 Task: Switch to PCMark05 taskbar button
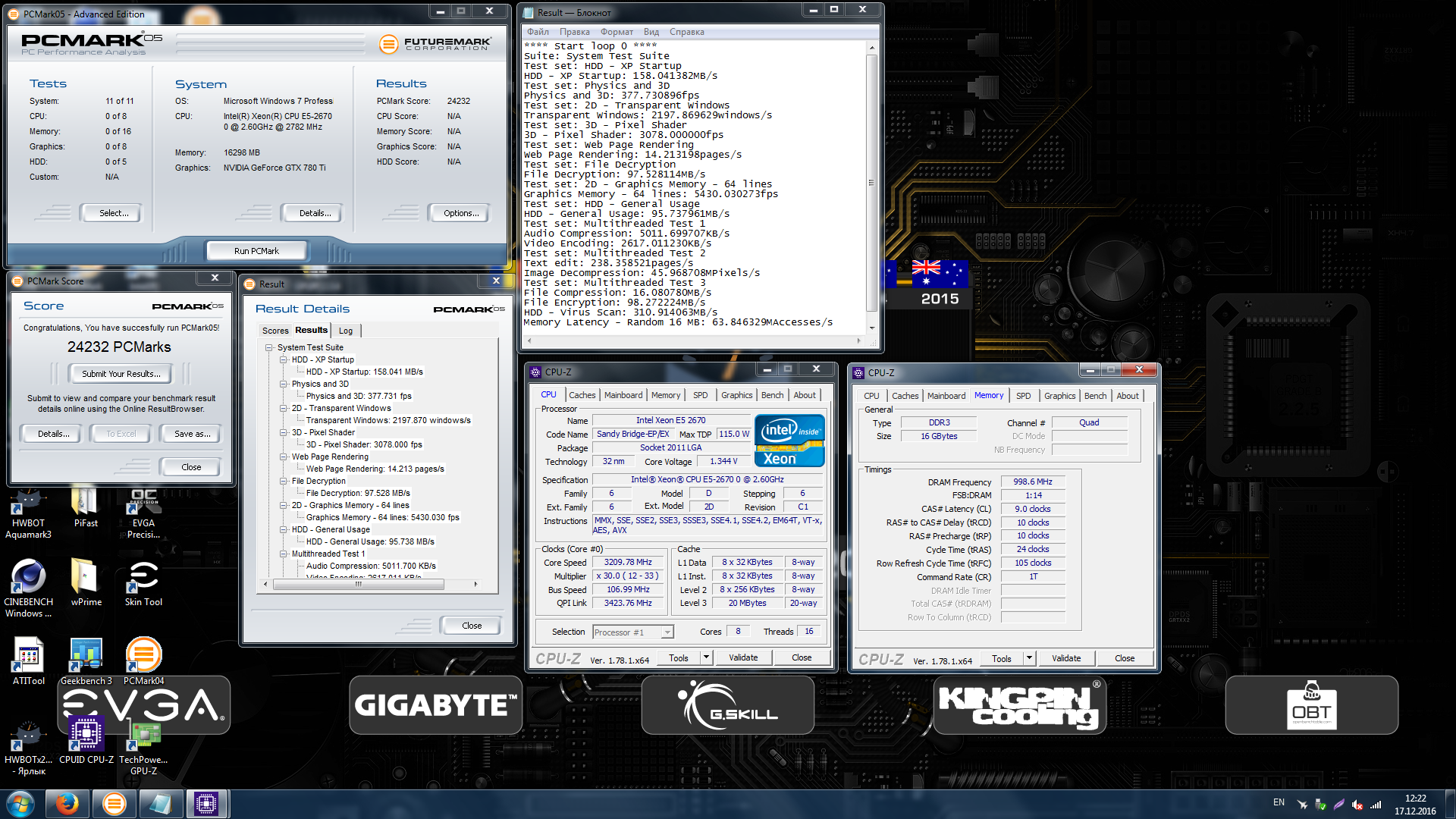pos(114,804)
